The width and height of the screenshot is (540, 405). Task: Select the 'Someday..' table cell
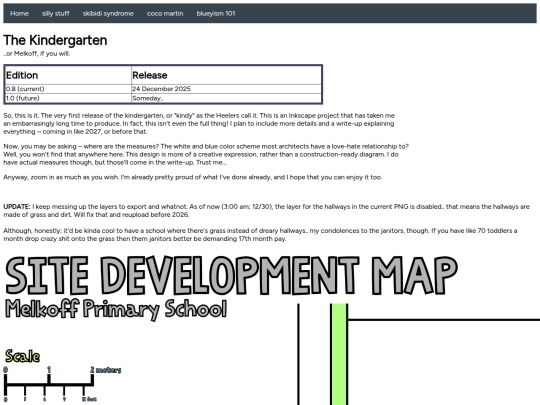pos(226,98)
